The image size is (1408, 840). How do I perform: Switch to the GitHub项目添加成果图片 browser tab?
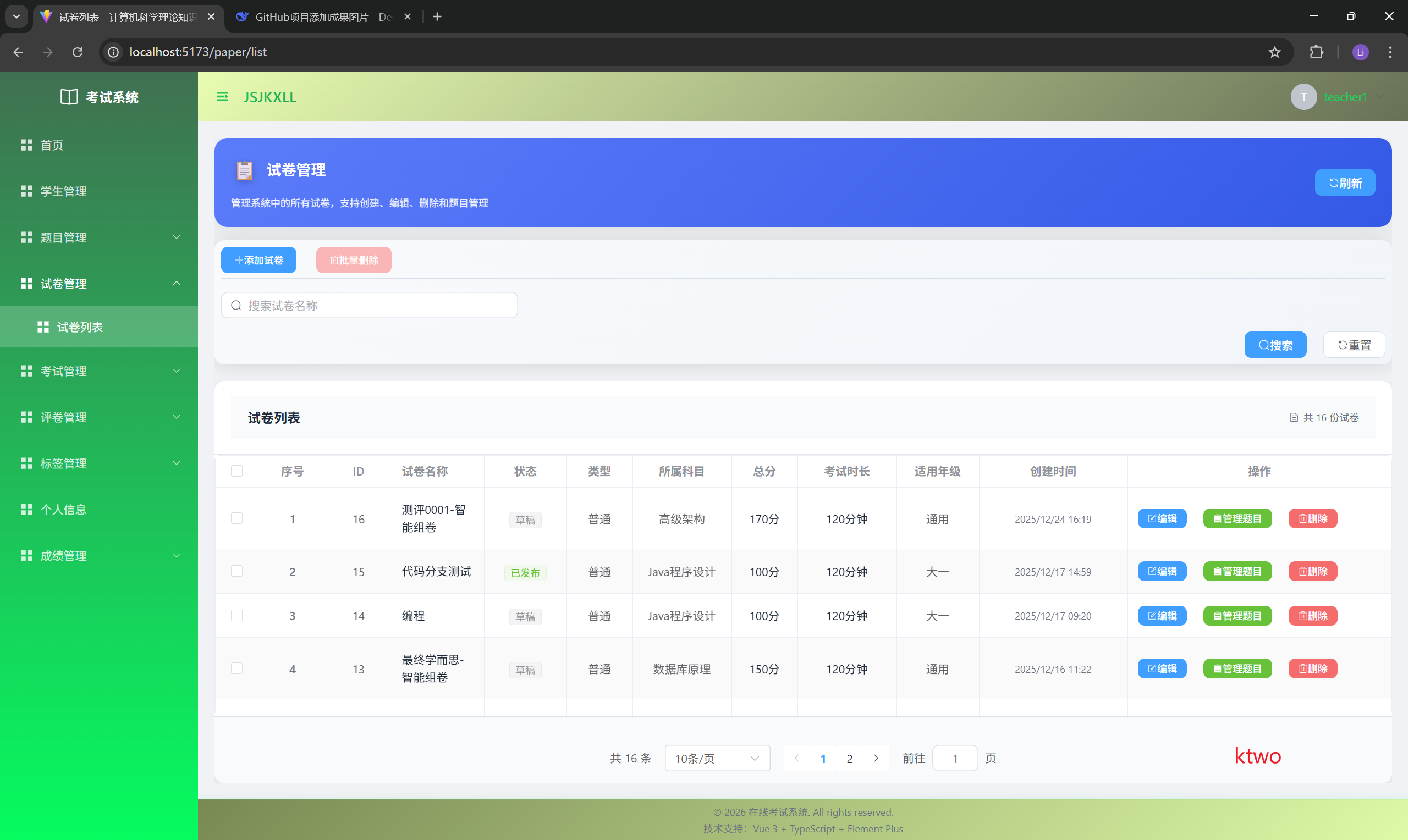(323, 17)
